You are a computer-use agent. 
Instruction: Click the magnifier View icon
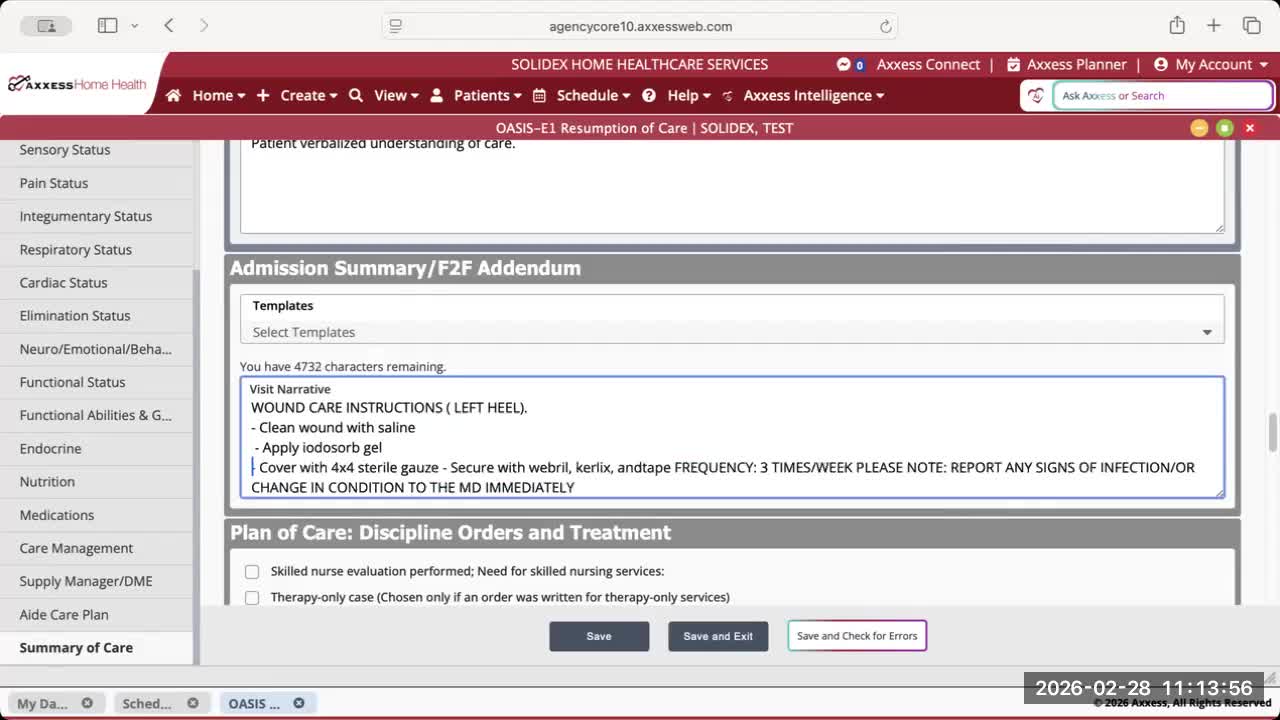point(356,96)
